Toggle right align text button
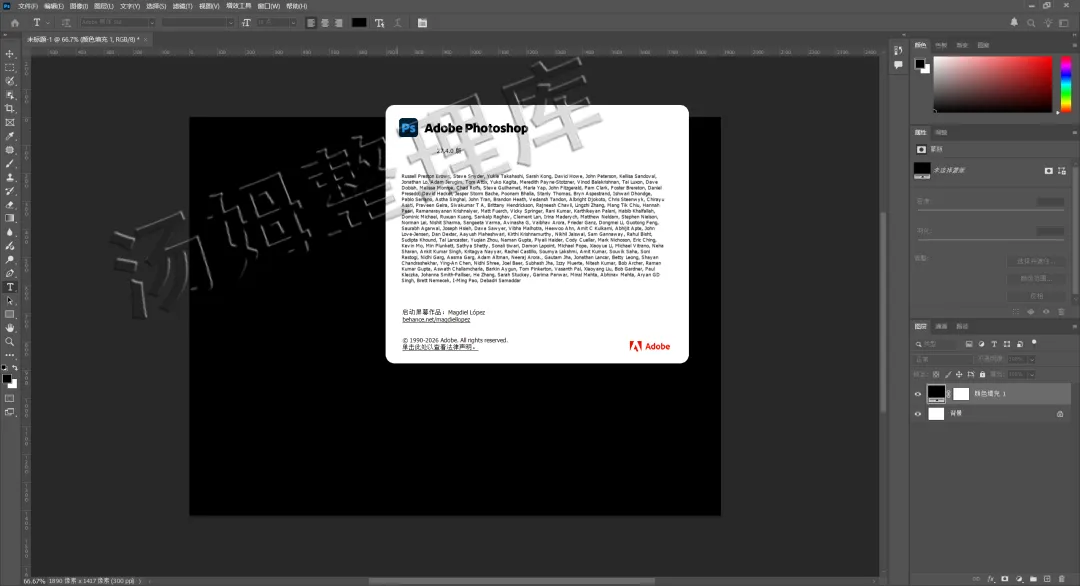This screenshot has height=586, width=1080. pos(338,23)
